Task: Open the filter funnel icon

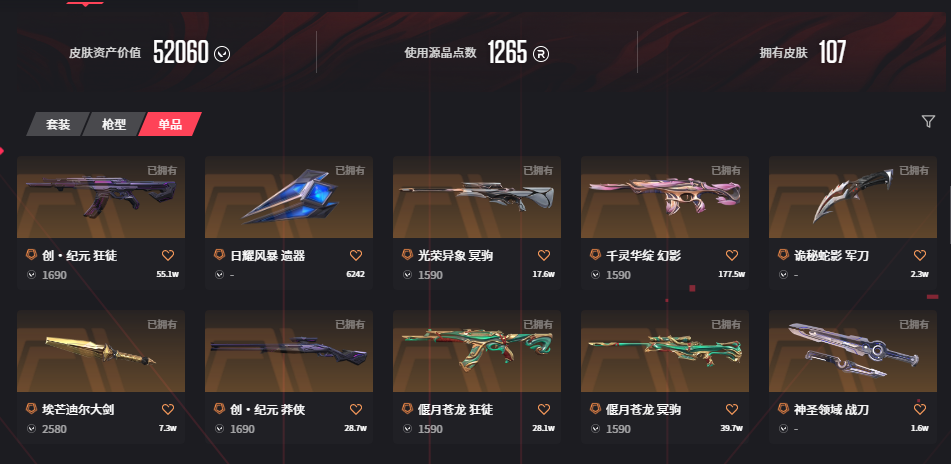Action: coord(928,121)
